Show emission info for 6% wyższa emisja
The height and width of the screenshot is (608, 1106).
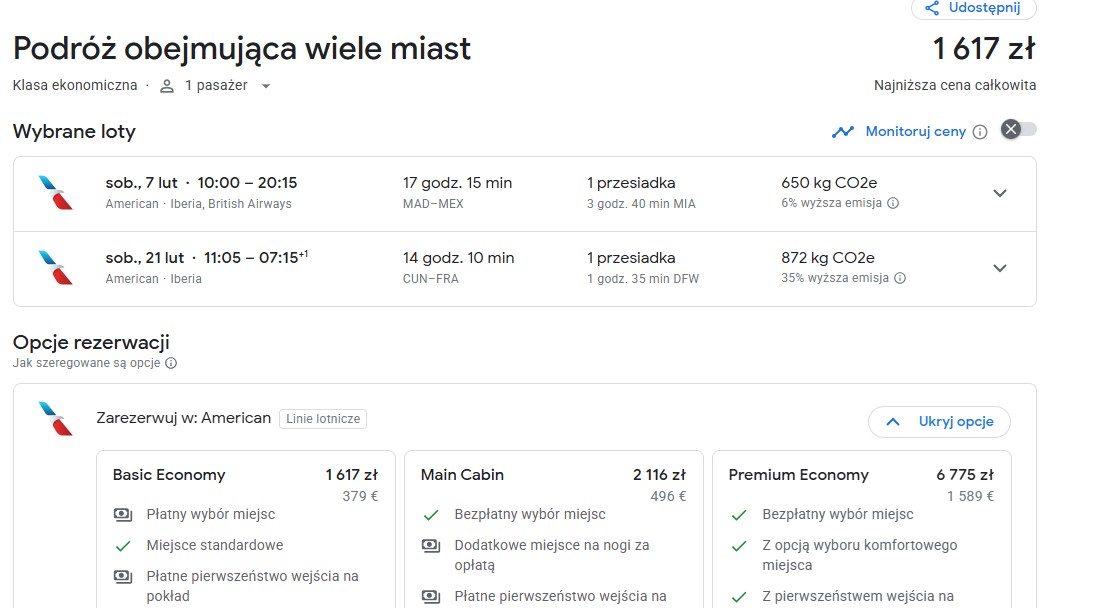tap(893, 203)
